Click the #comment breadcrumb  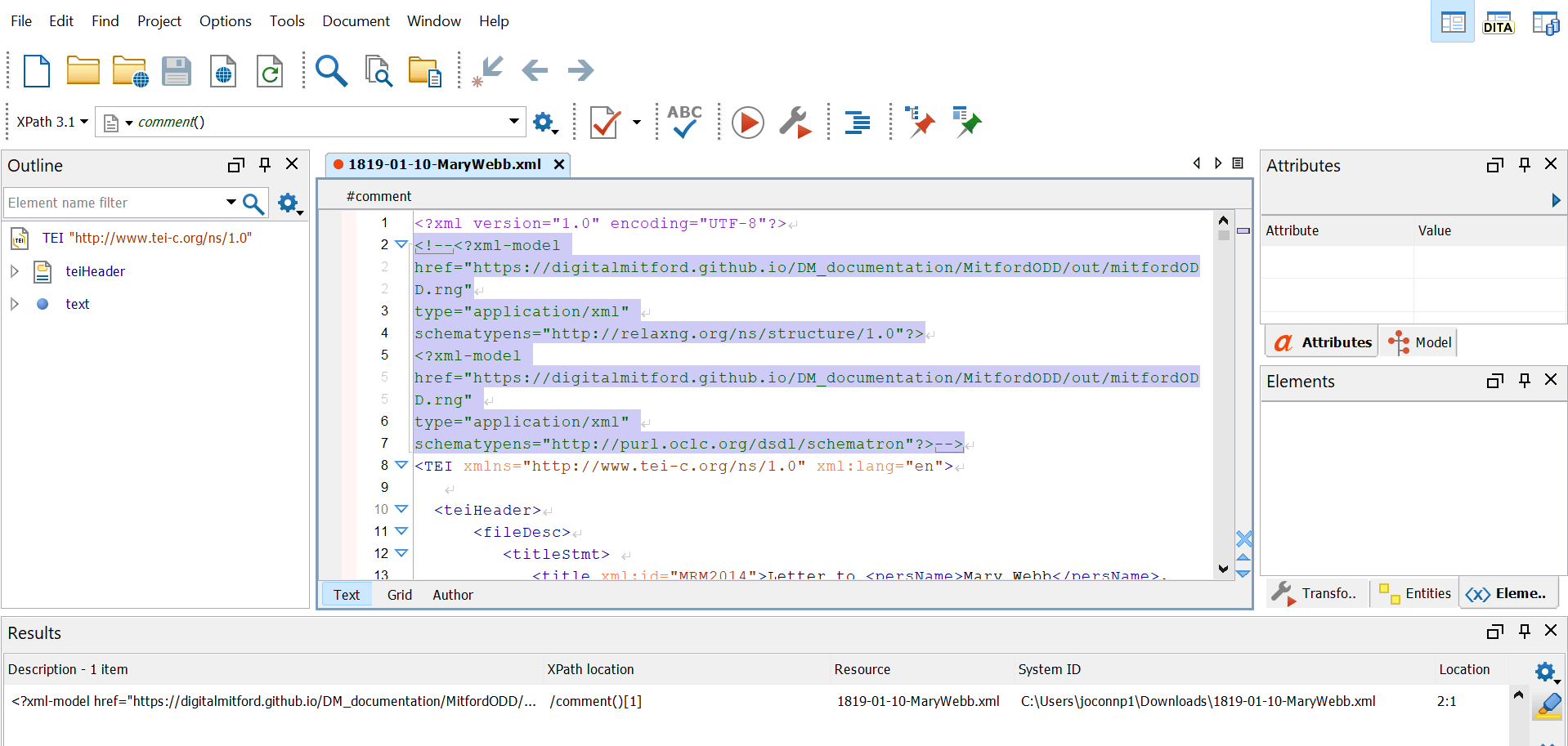click(x=379, y=196)
